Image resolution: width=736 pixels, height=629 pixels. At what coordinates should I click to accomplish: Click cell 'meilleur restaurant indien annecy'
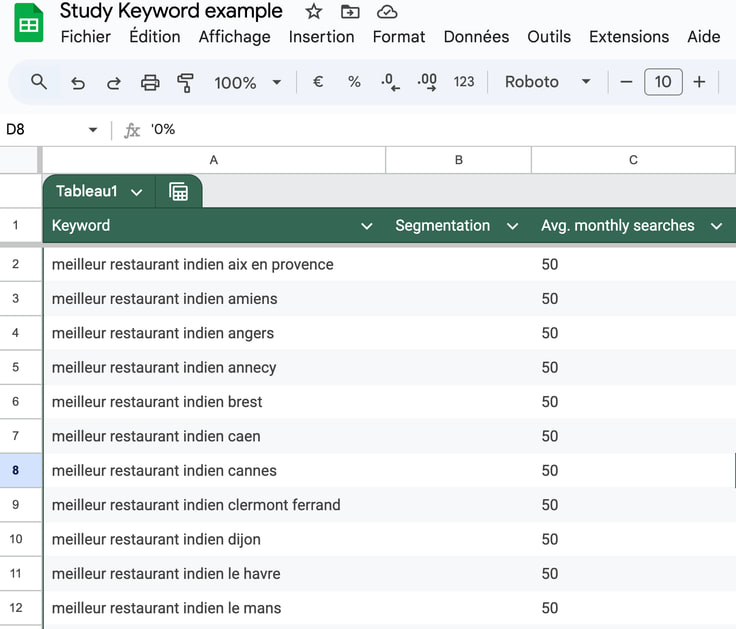215,368
